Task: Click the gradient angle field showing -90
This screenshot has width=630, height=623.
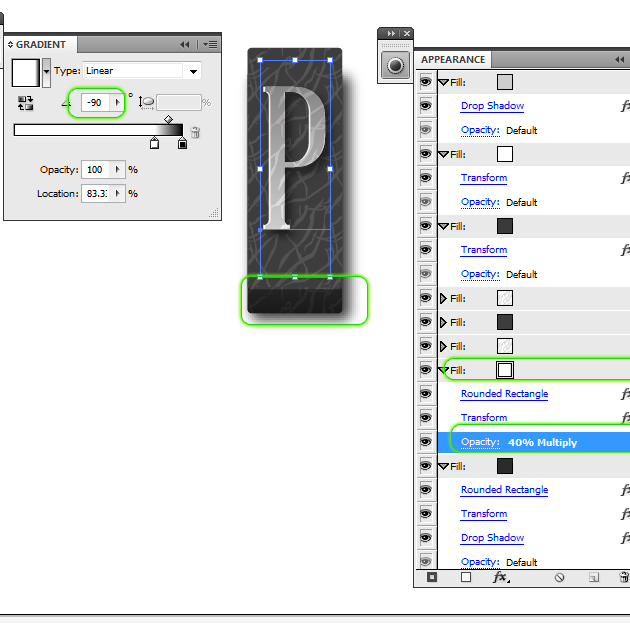Action: pos(96,103)
